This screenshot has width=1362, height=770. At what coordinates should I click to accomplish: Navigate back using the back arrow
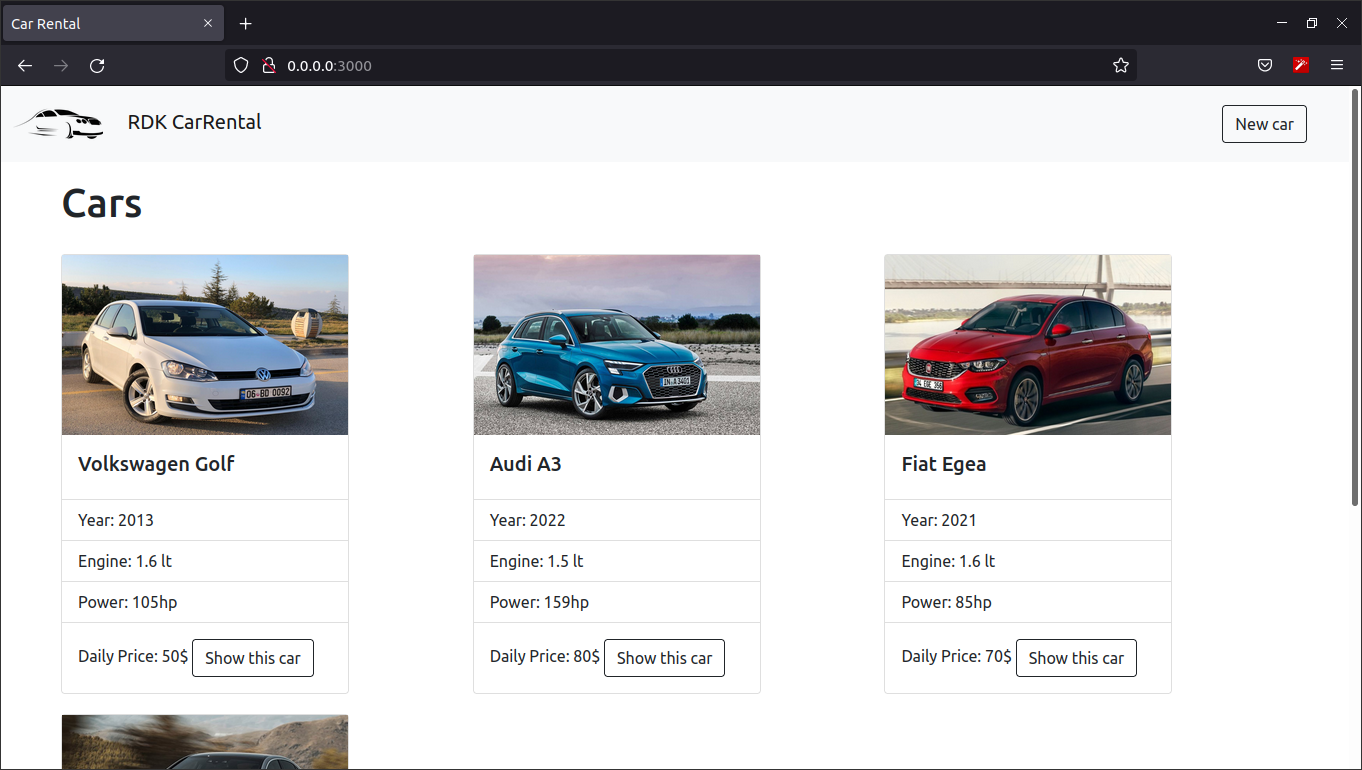point(24,65)
